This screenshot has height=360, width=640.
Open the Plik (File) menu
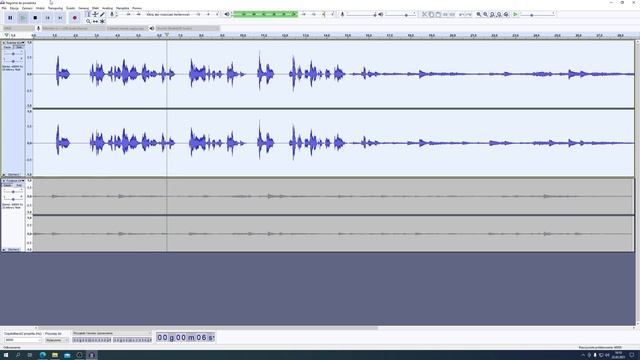tap(4, 8)
